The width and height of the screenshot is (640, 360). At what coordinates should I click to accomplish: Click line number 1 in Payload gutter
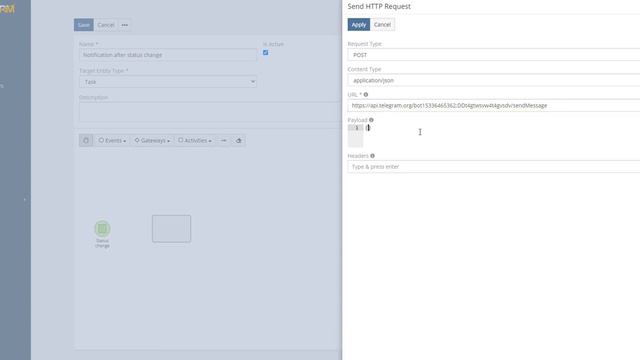pos(356,128)
